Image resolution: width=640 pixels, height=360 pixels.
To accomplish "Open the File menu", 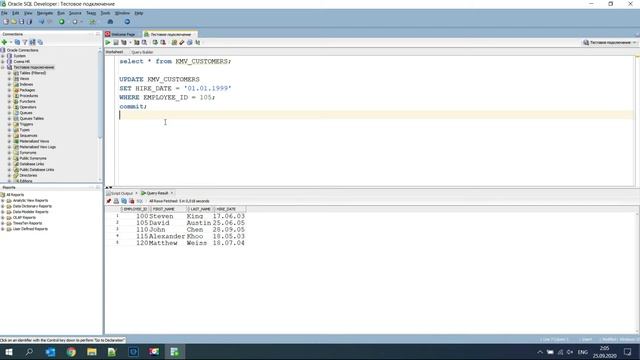I will pos(4,13).
